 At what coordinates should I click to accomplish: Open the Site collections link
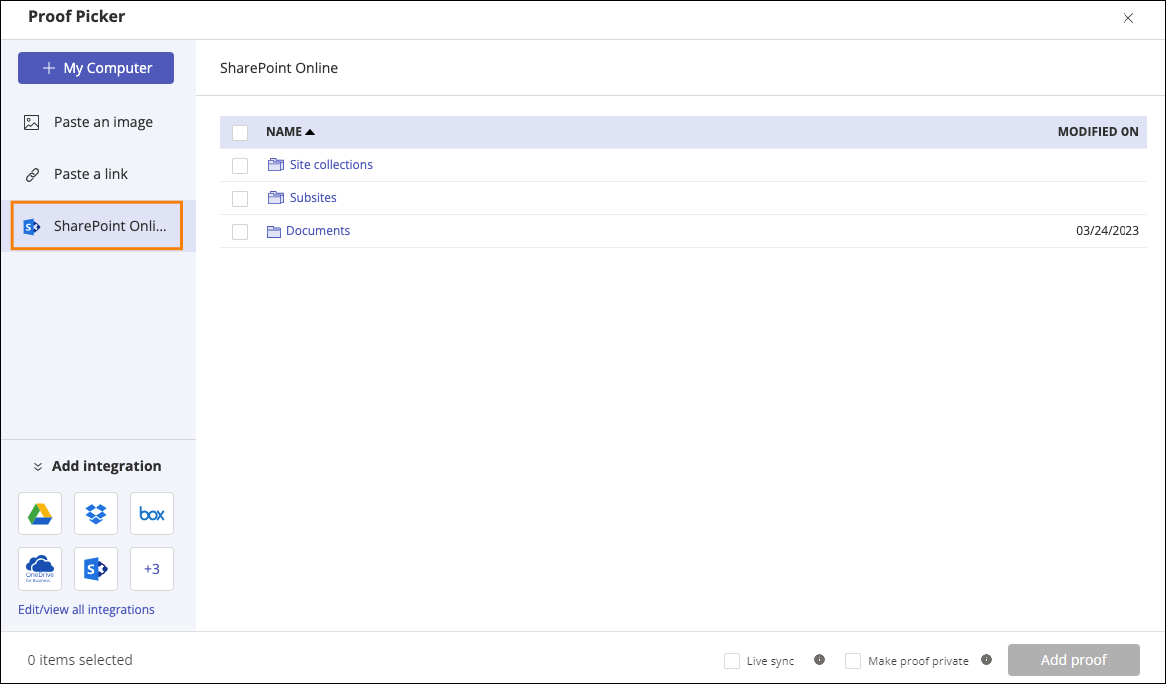point(331,164)
